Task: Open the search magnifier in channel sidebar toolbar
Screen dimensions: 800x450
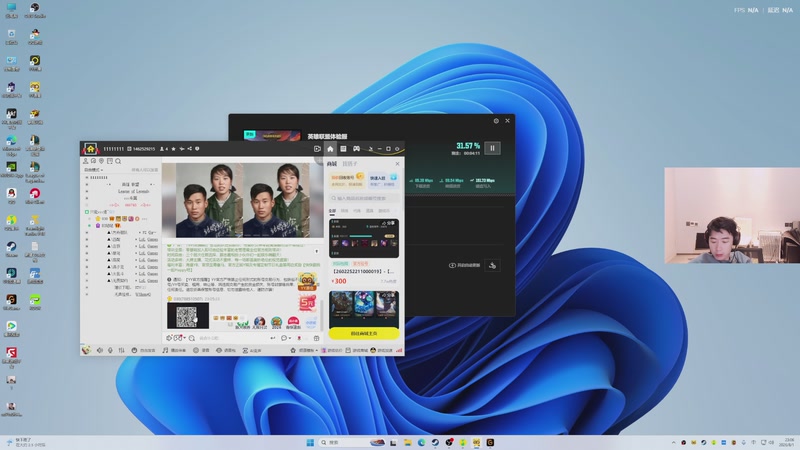Action: [118, 161]
